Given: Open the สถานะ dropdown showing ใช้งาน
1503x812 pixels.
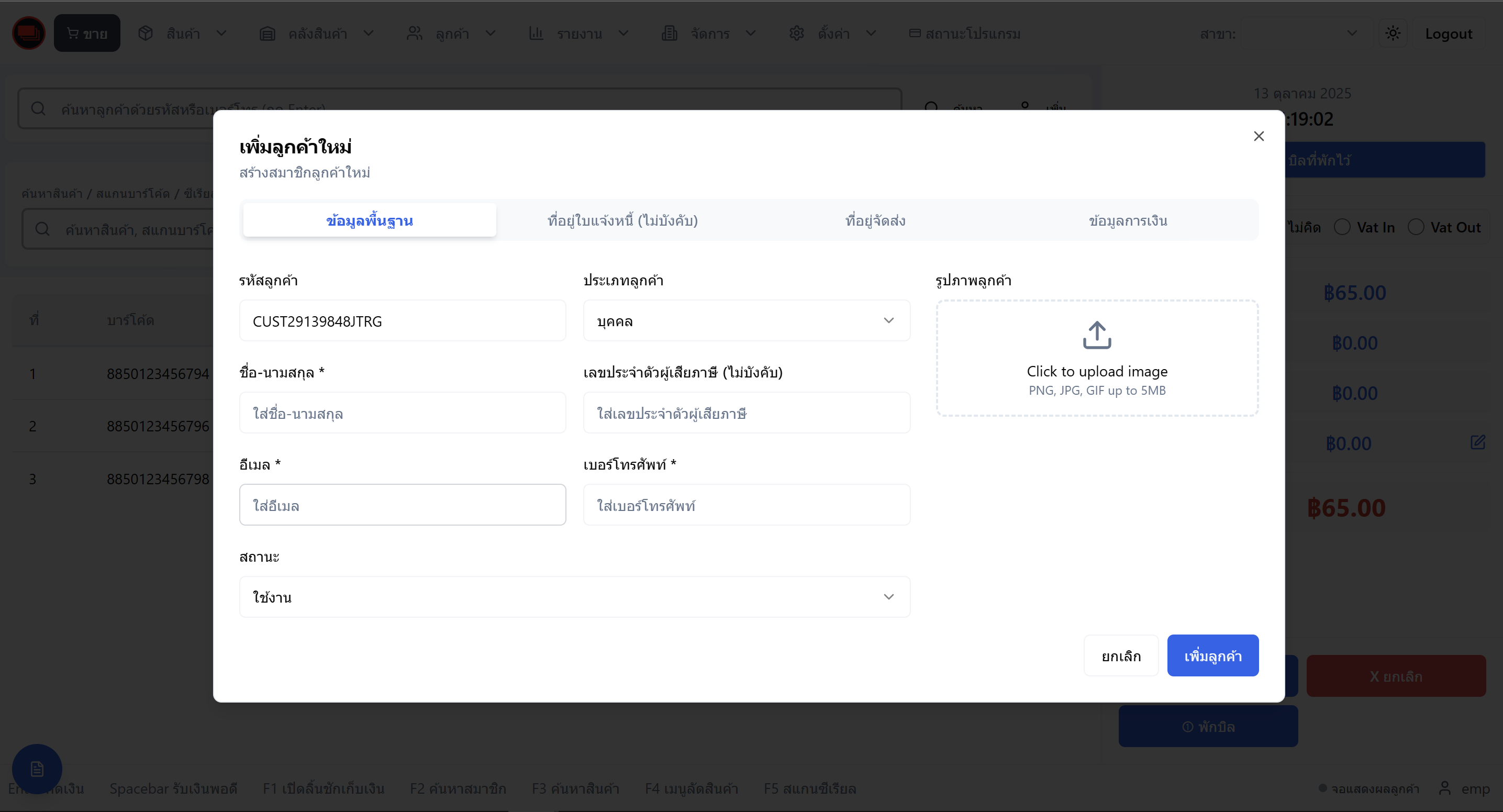Looking at the screenshot, I should [574, 597].
